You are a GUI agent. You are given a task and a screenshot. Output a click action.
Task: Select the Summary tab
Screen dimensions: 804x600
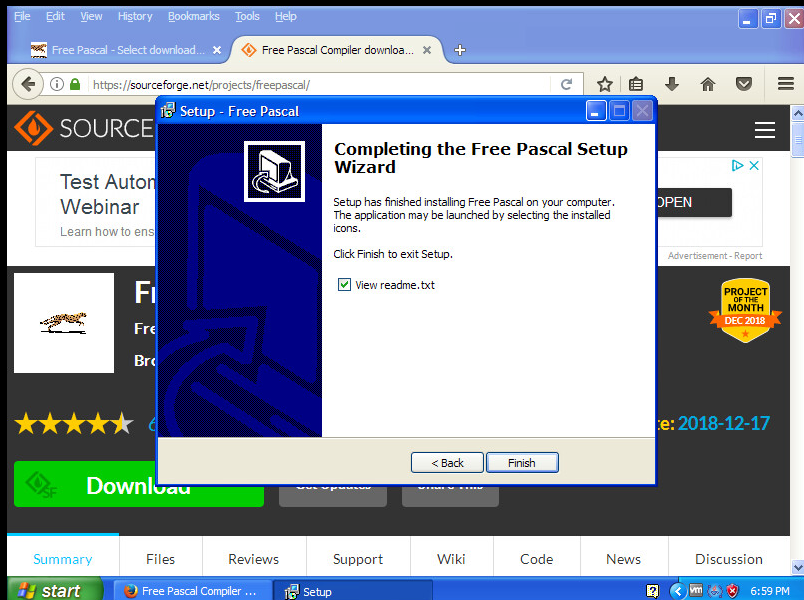tap(63, 558)
